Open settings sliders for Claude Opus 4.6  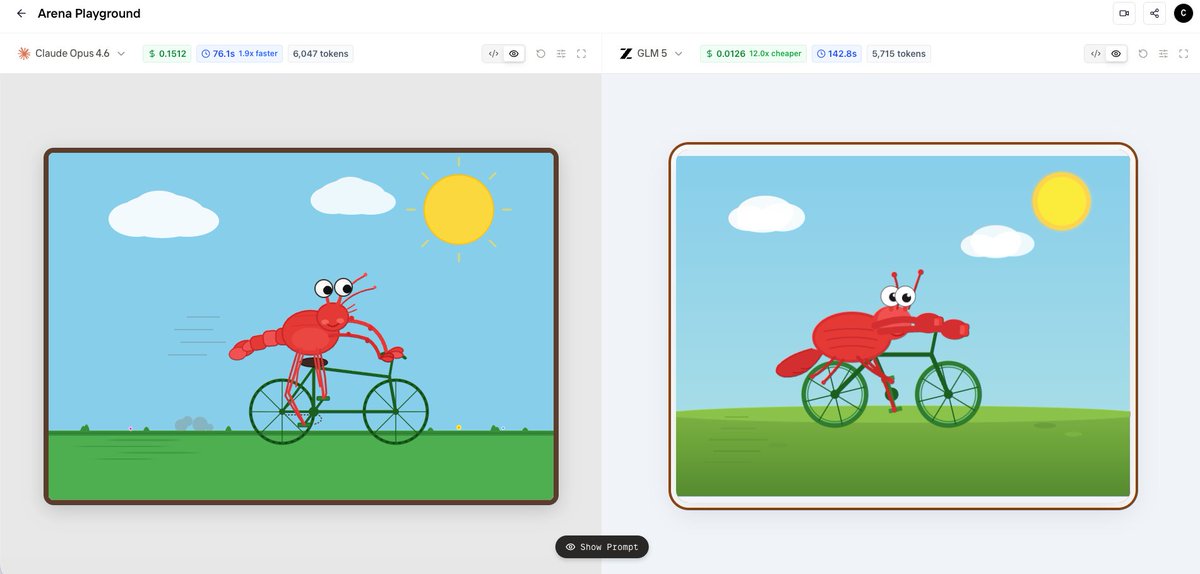561,54
